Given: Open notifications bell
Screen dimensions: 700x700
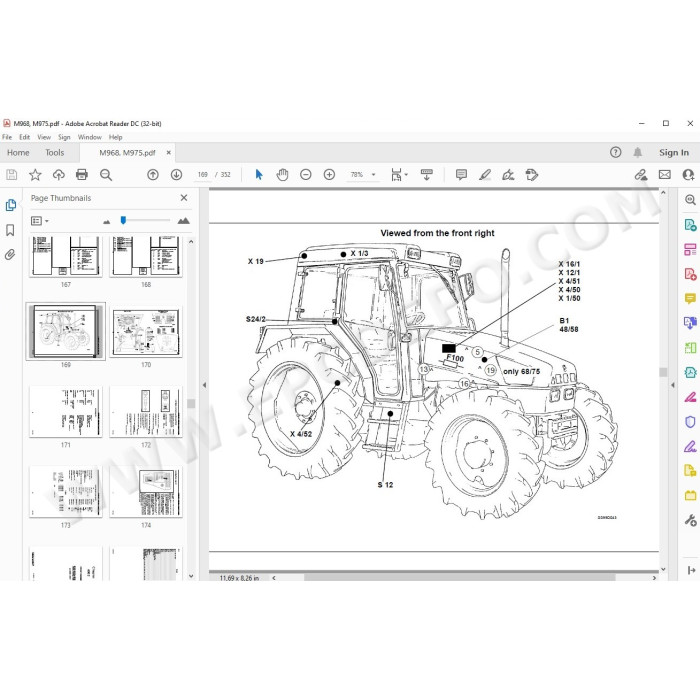Looking at the screenshot, I should click(638, 152).
